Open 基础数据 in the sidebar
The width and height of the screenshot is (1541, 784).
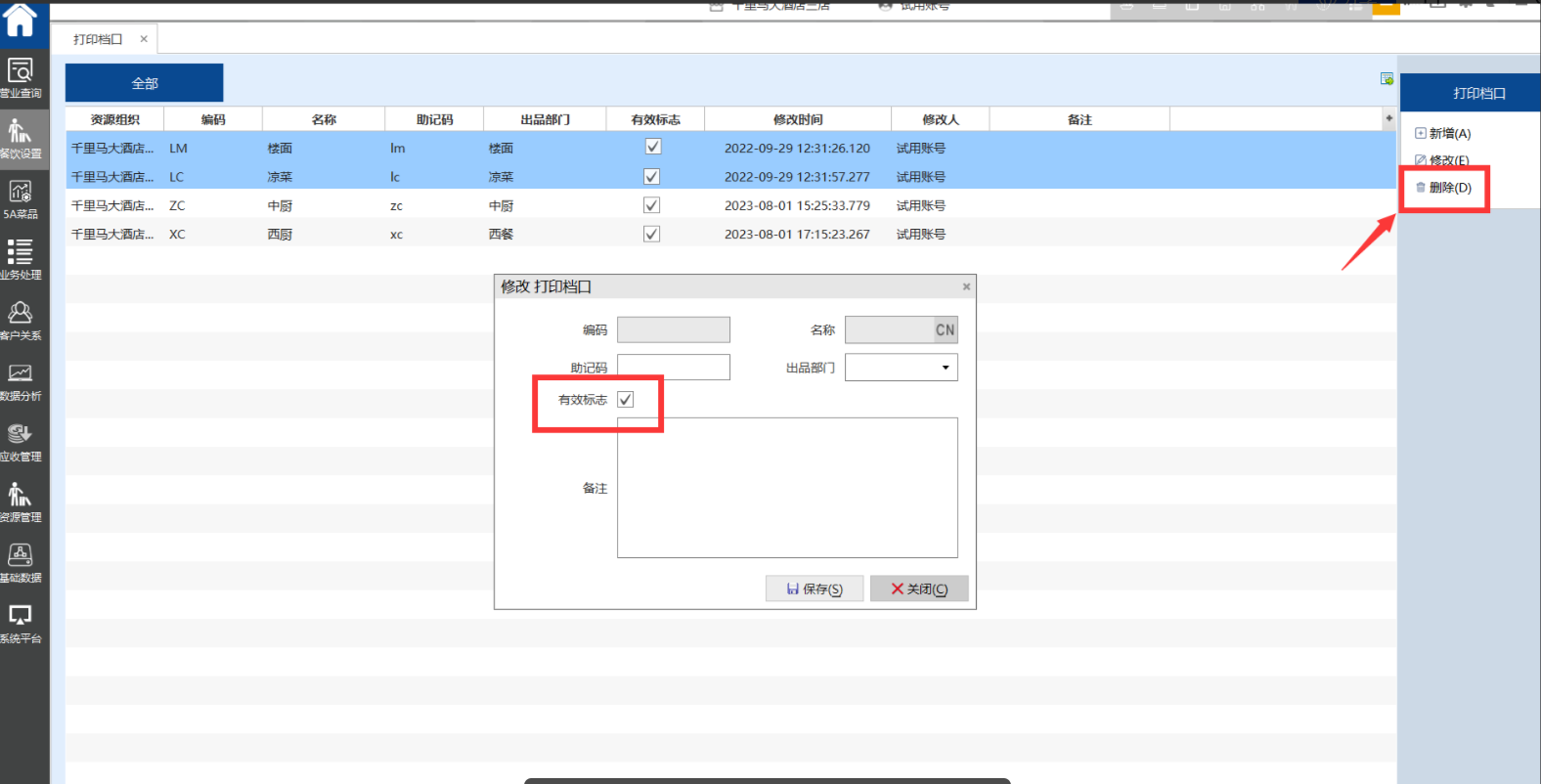click(x=21, y=562)
